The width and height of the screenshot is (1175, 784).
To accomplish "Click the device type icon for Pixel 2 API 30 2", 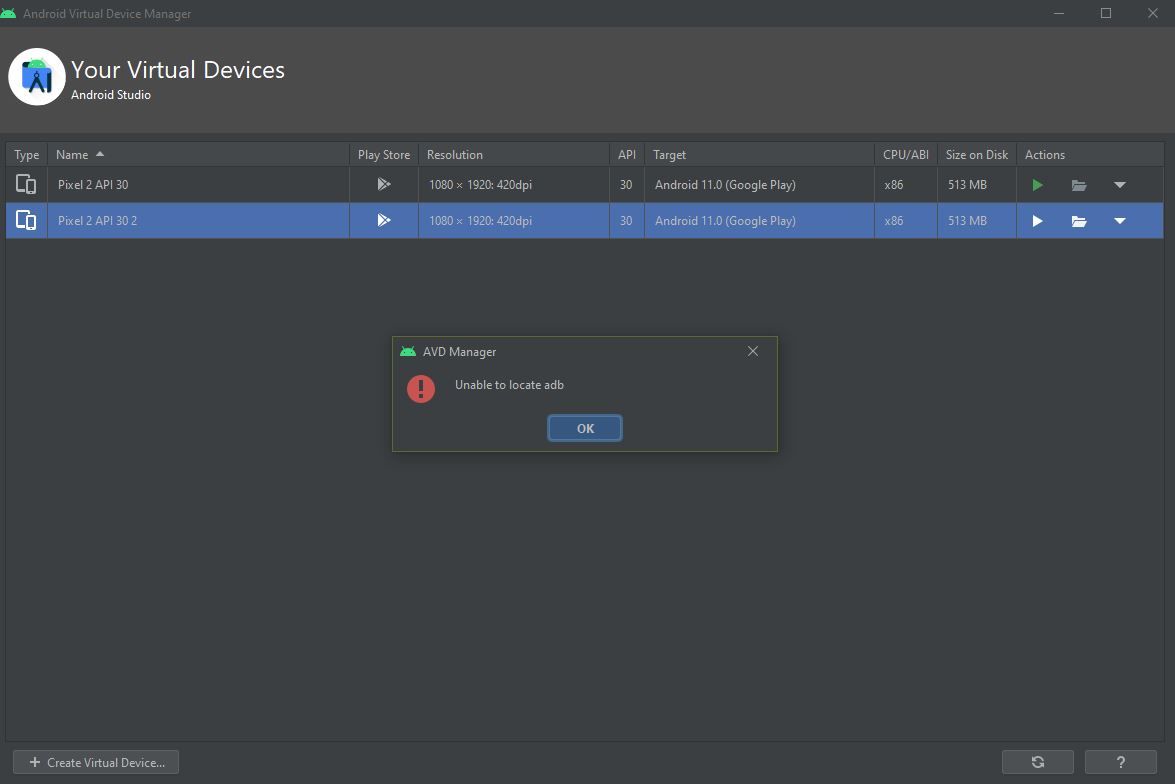I will coord(26,221).
